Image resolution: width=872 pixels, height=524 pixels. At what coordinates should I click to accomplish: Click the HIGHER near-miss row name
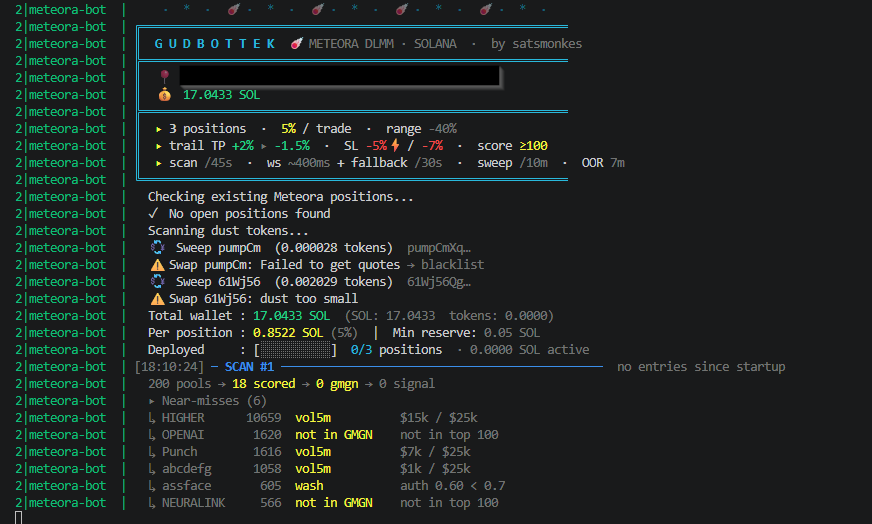click(183, 418)
